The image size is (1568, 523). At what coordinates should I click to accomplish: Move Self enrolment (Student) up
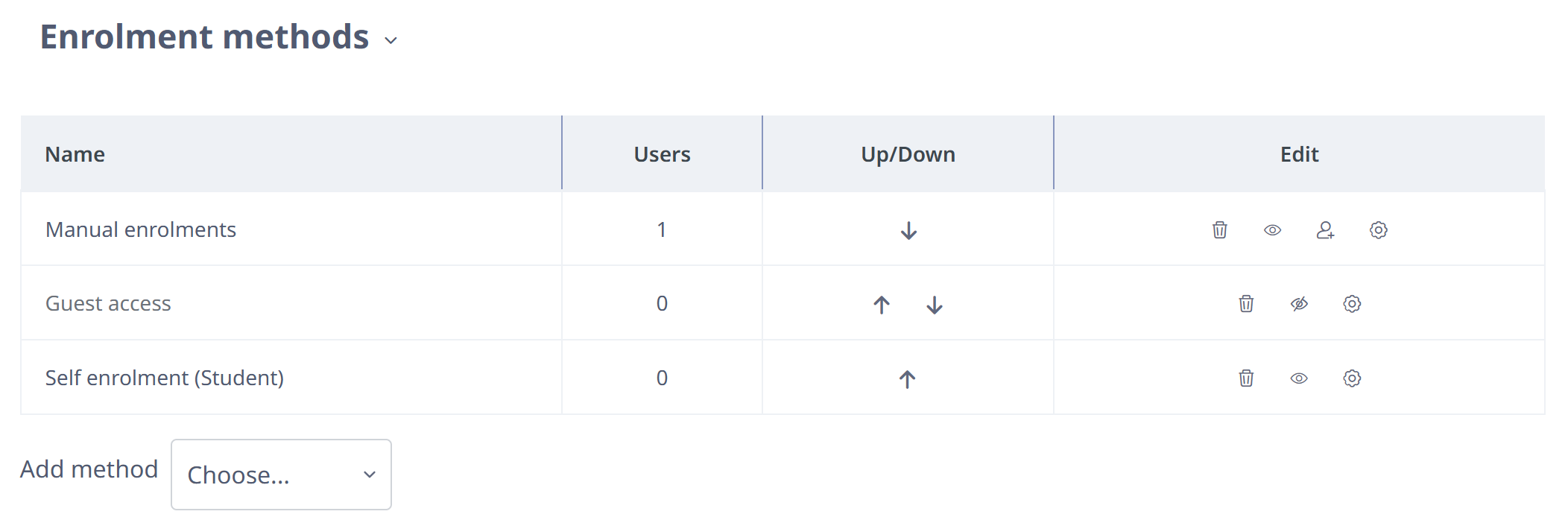907,378
